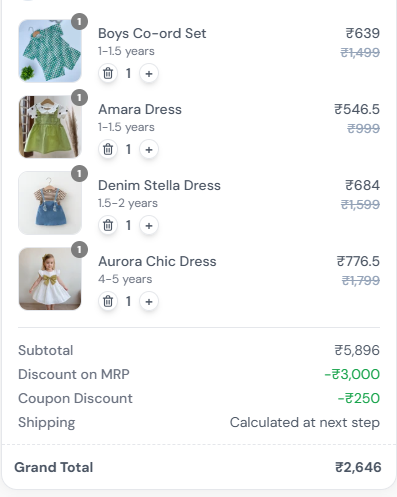Open Boys Co-ord Set product thumbnail
Viewport: 397px width, 497px height.
click(50, 51)
